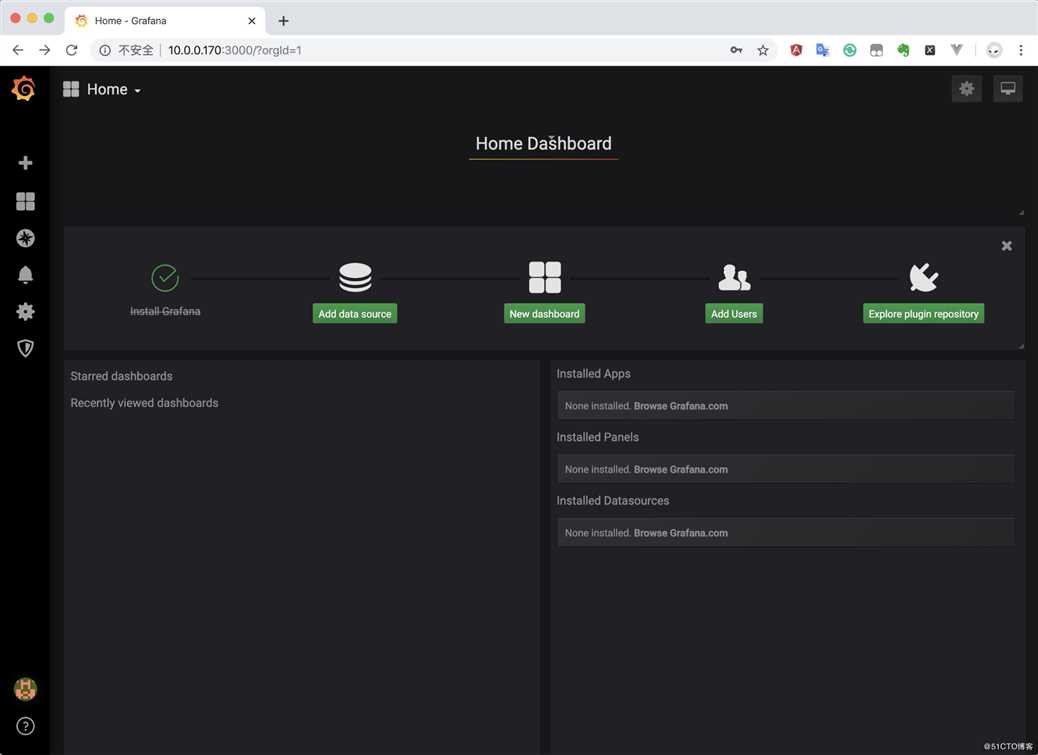Click the grid icon above New dashboard
Screen dimensions: 1038x755
click(545, 277)
